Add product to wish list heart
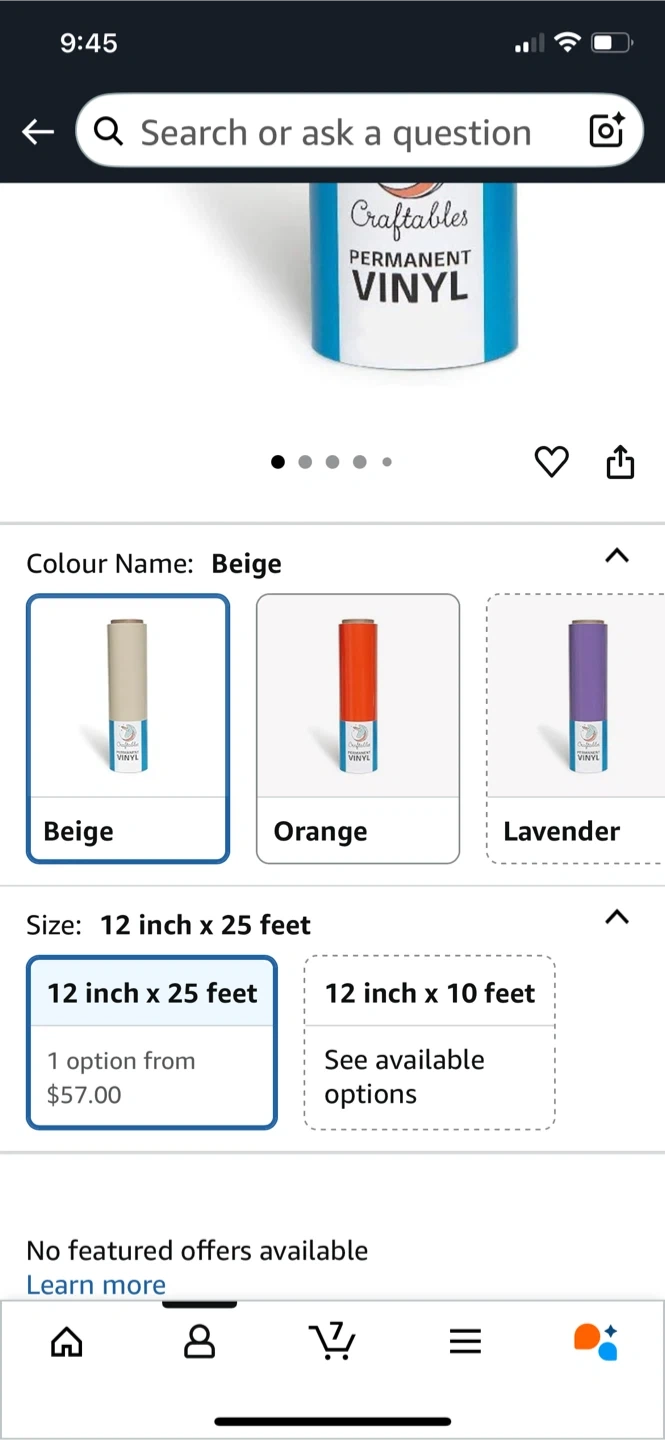The image size is (665, 1440). coord(551,461)
